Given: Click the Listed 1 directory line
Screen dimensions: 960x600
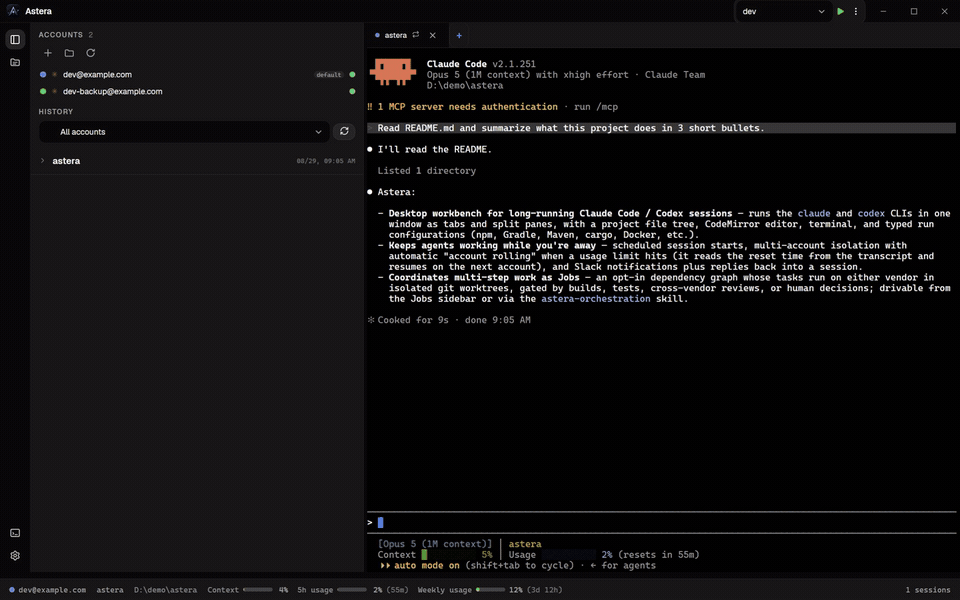Looking at the screenshot, I should [427, 171].
